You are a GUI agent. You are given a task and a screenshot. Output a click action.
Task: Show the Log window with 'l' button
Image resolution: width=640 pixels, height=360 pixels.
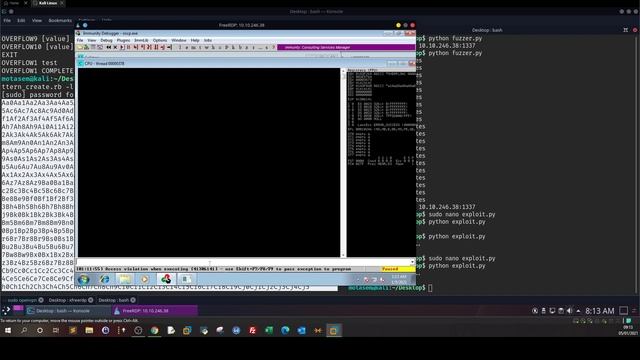(x=180, y=47)
